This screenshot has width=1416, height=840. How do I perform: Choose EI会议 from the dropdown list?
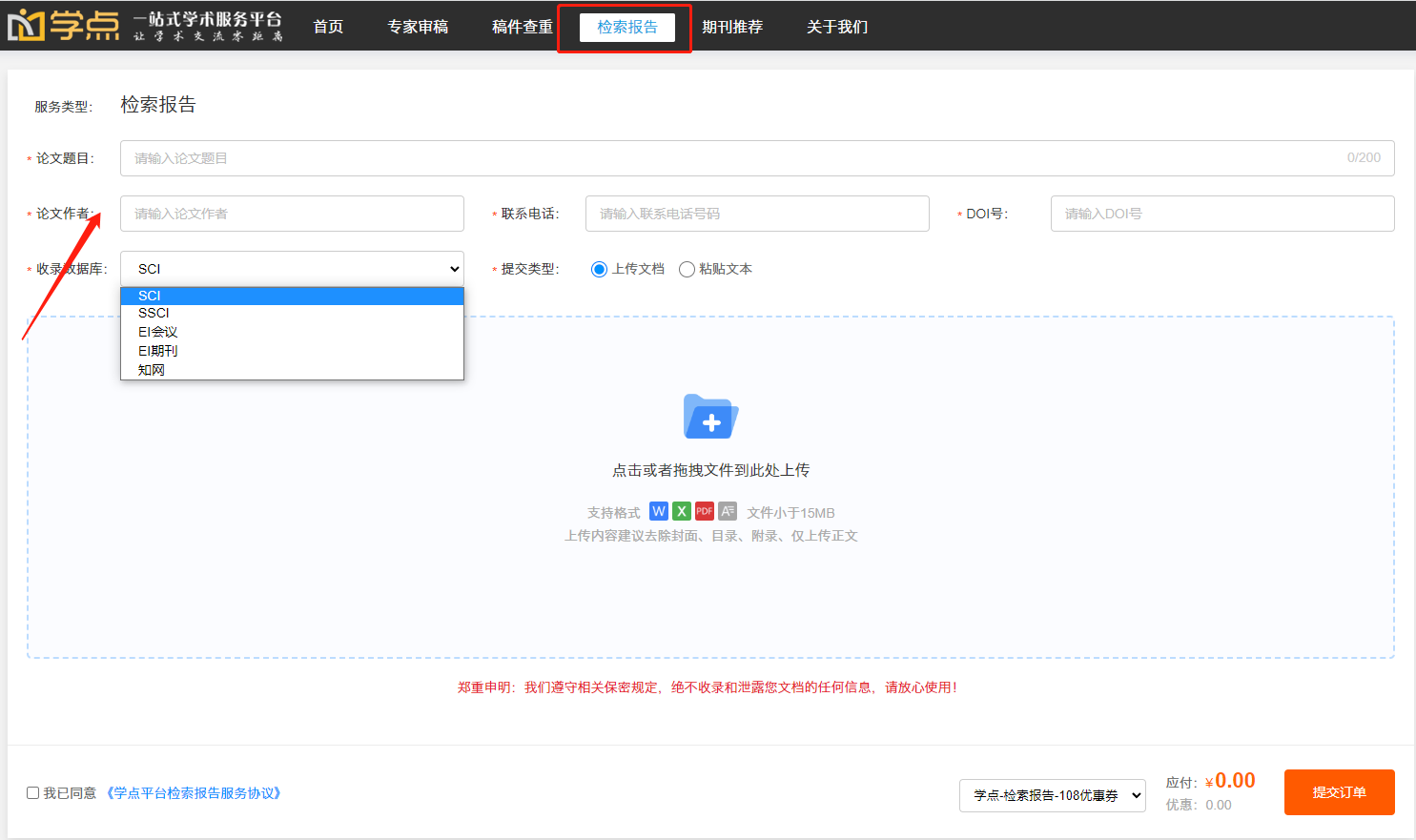point(292,332)
